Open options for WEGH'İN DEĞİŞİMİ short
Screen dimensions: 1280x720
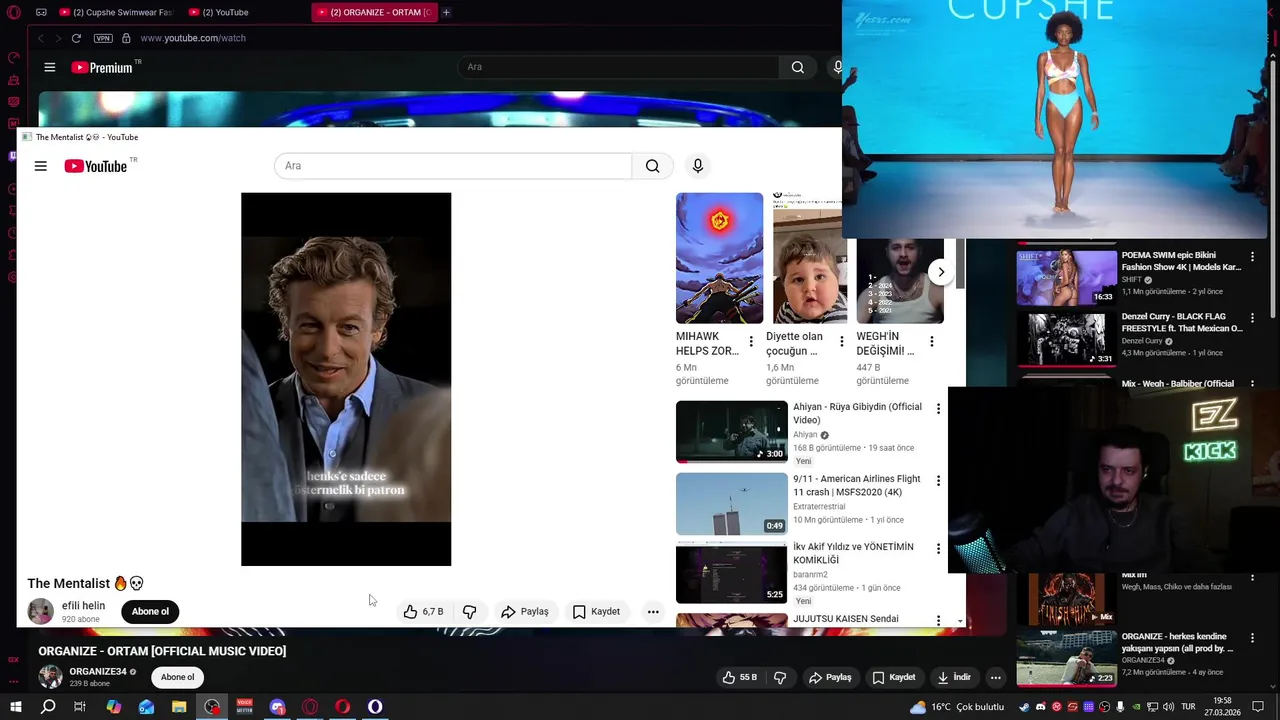pyautogui.click(x=931, y=342)
